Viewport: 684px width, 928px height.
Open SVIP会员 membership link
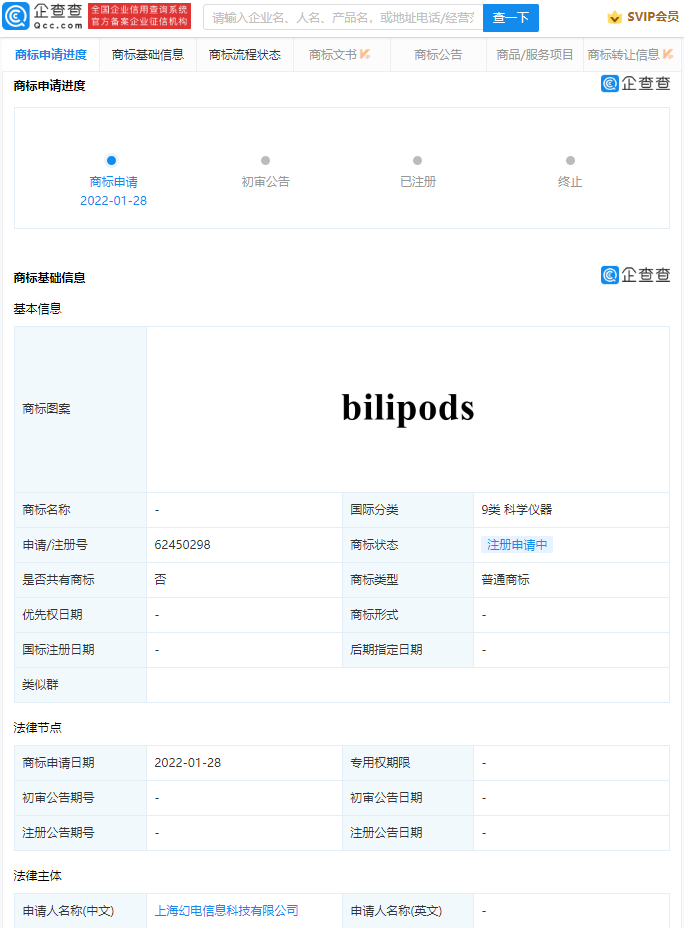pos(643,17)
